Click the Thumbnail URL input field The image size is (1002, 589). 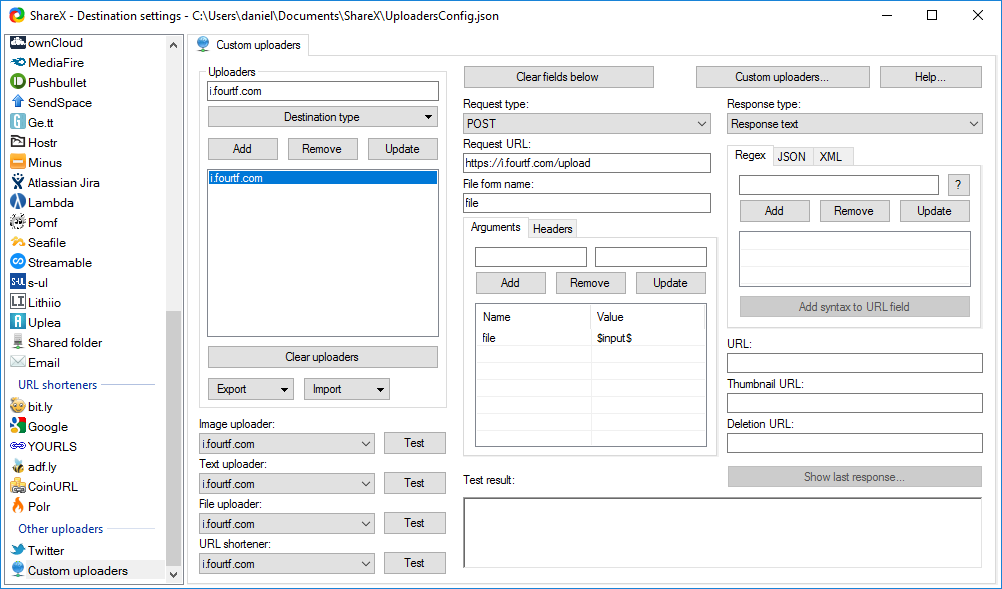[x=854, y=403]
